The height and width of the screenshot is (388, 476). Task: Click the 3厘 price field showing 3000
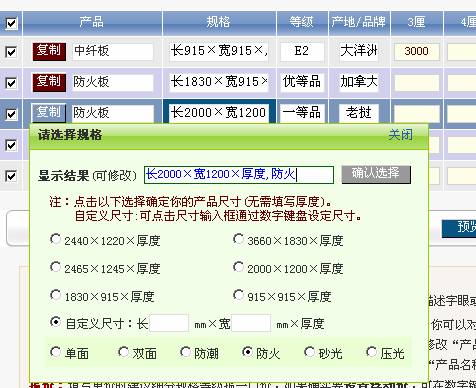(417, 51)
